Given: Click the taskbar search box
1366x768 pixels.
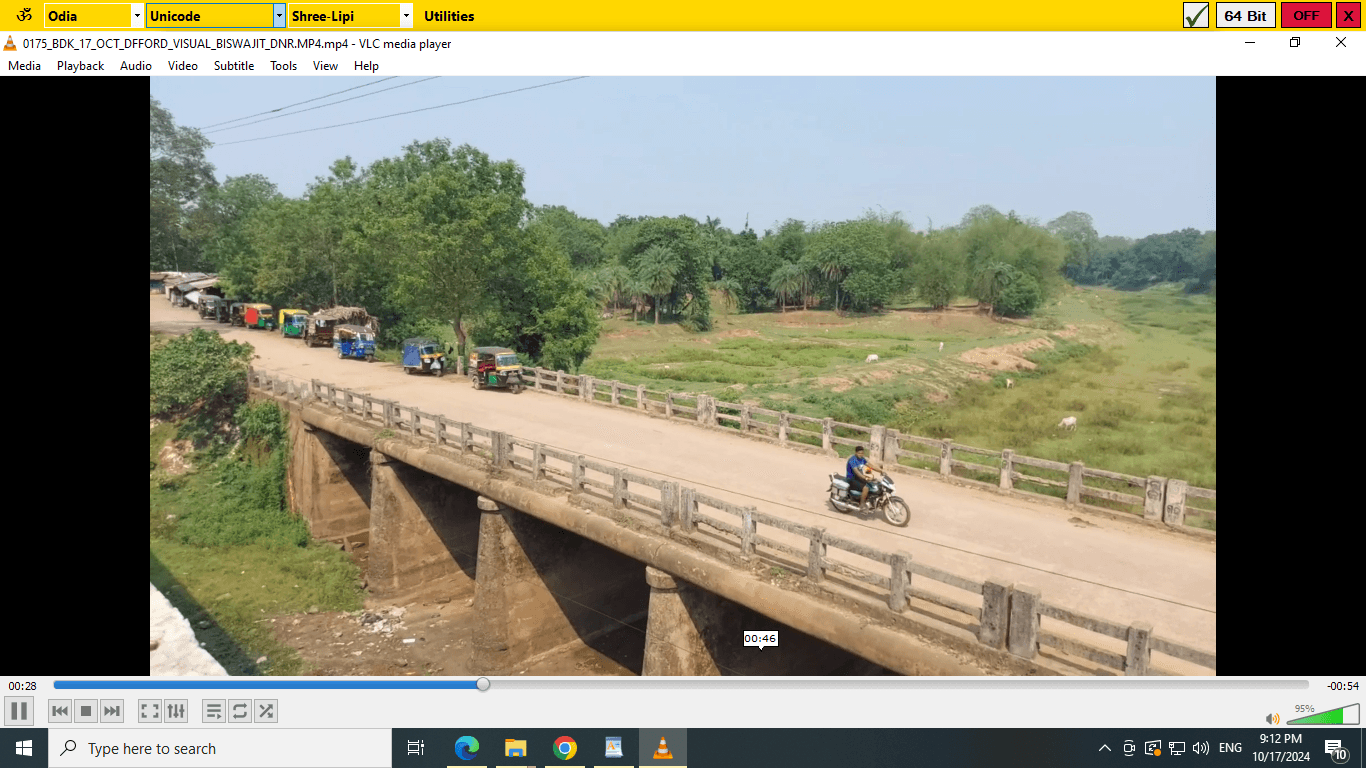Looking at the screenshot, I should [x=220, y=748].
